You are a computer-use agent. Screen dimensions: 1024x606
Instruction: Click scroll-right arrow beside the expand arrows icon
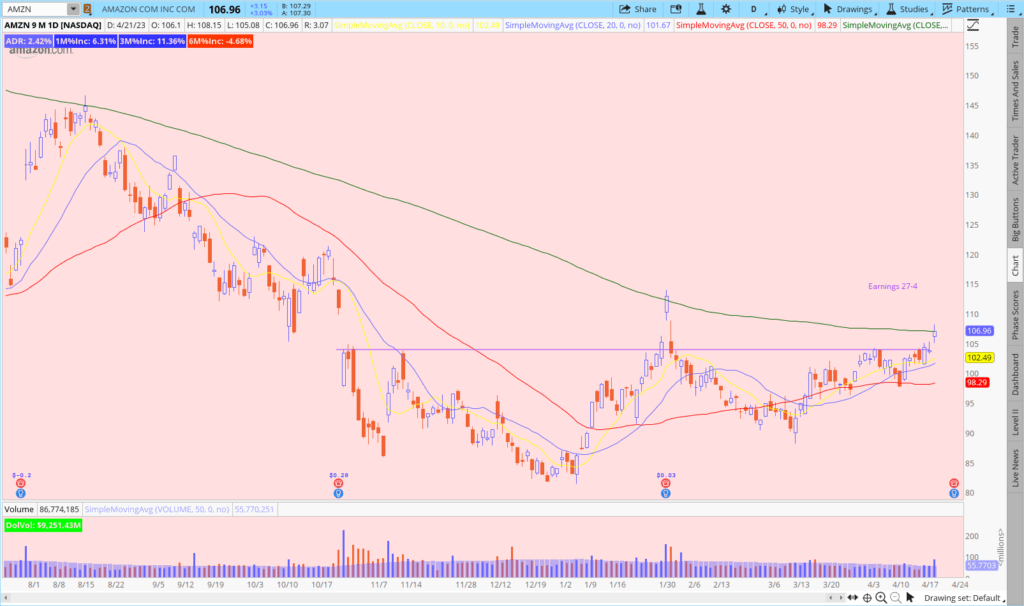click(x=840, y=598)
